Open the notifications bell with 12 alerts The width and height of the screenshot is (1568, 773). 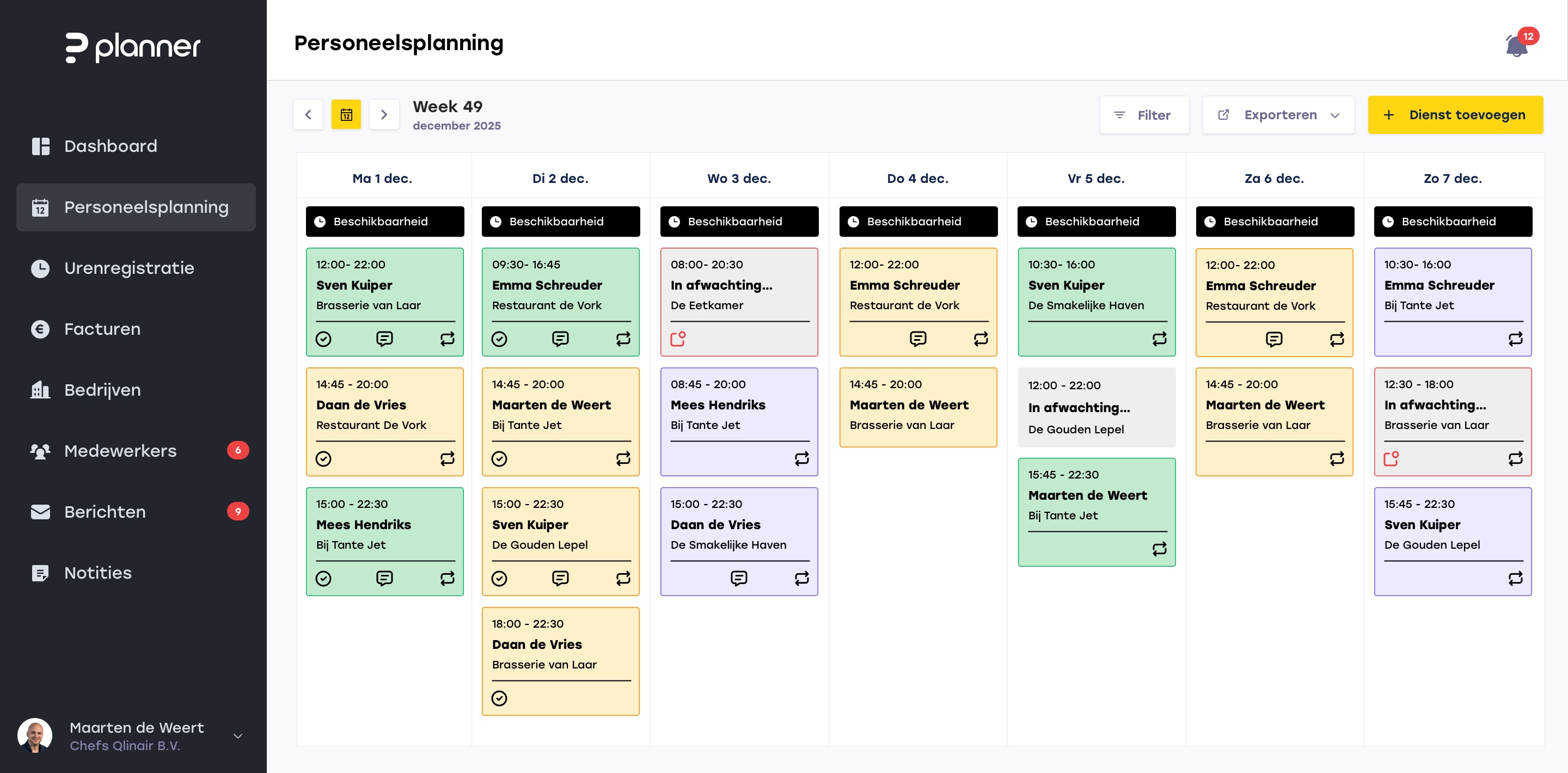(x=1516, y=46)
